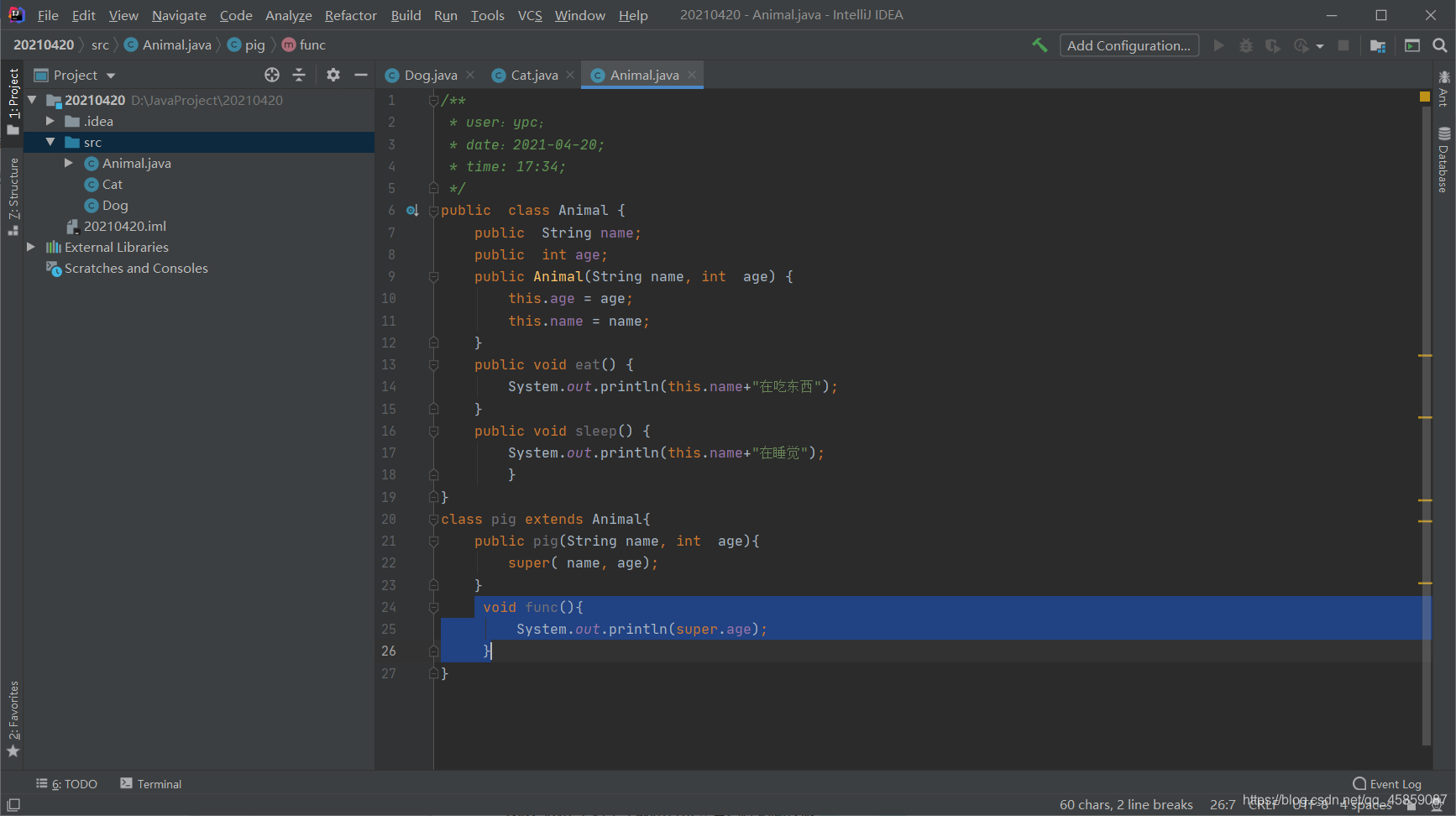Open the Event Log
Screen dimensions: 1456x816
(1387, 784)
